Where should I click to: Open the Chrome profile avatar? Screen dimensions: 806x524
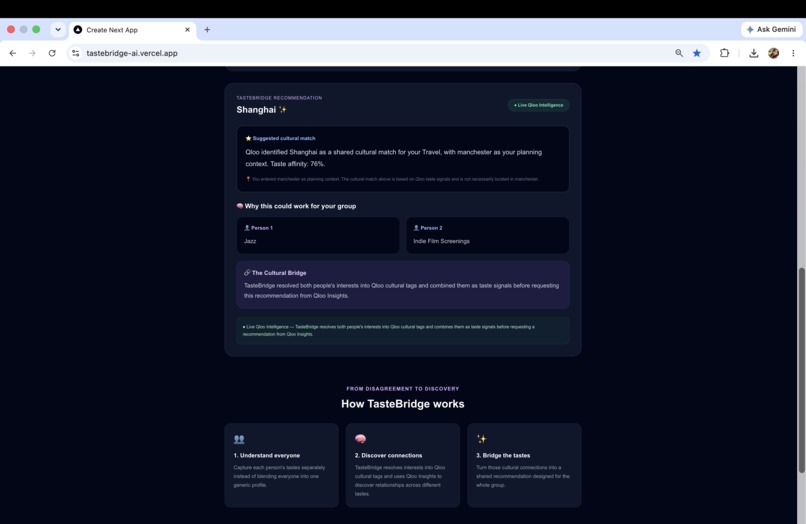pos(773,53)
